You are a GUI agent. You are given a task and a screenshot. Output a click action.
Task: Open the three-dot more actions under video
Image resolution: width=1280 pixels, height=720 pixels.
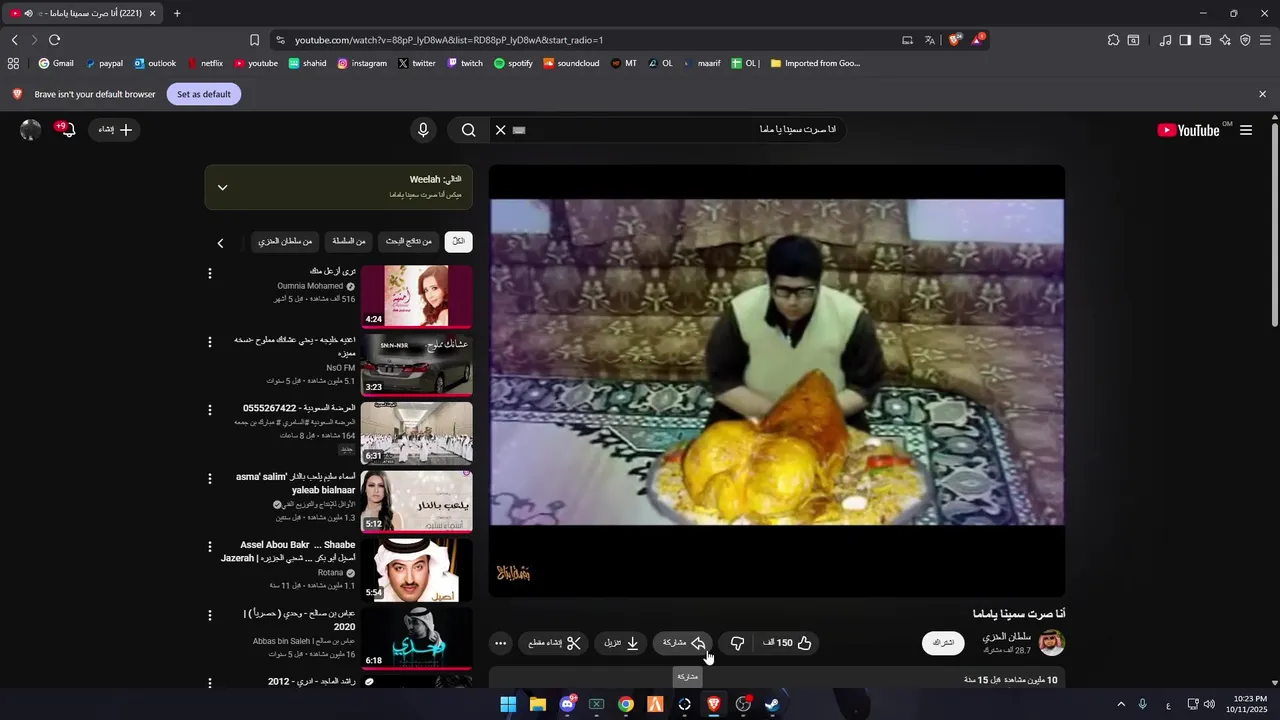500,643
